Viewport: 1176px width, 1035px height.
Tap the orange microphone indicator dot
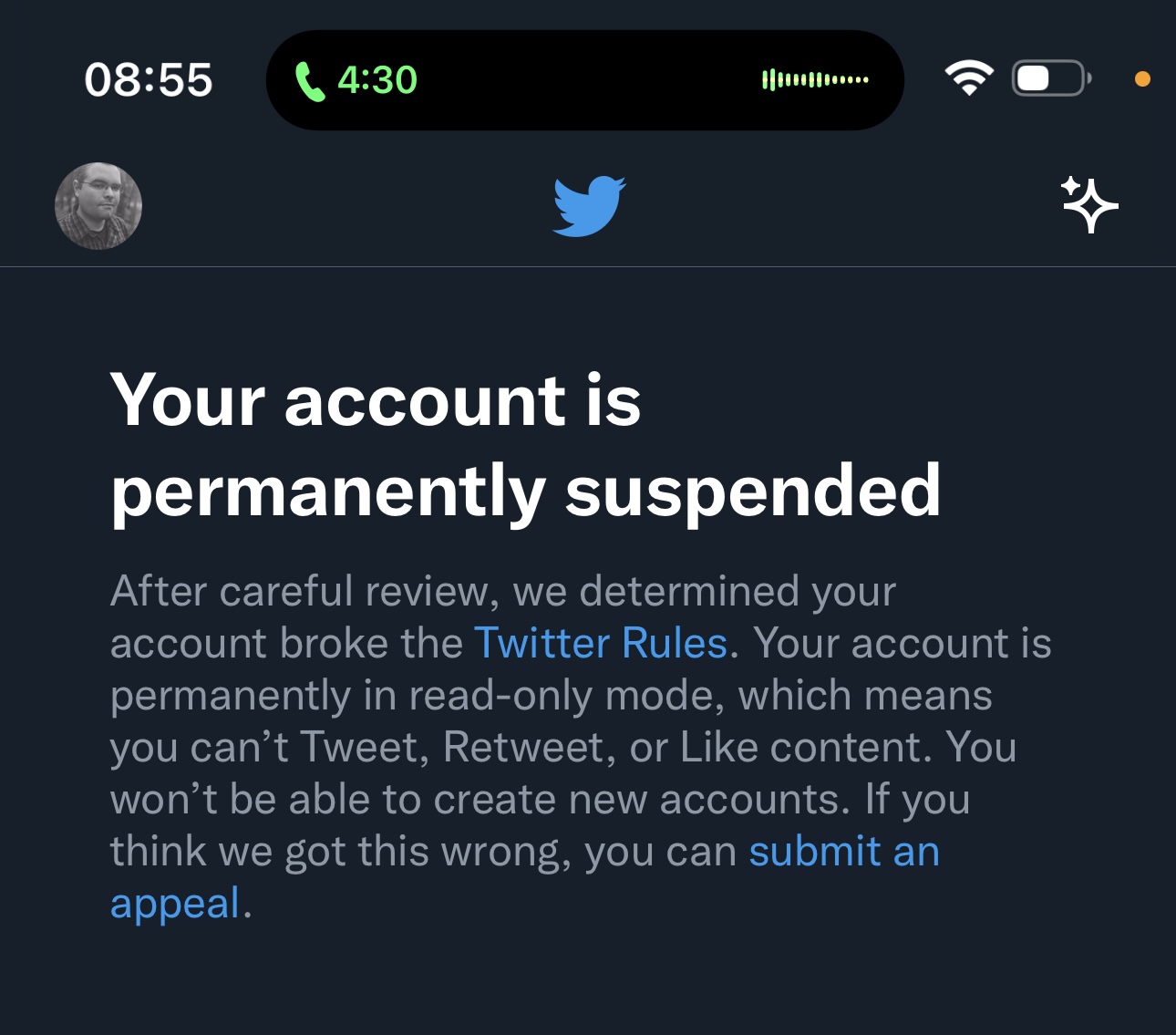(1142, 79)
